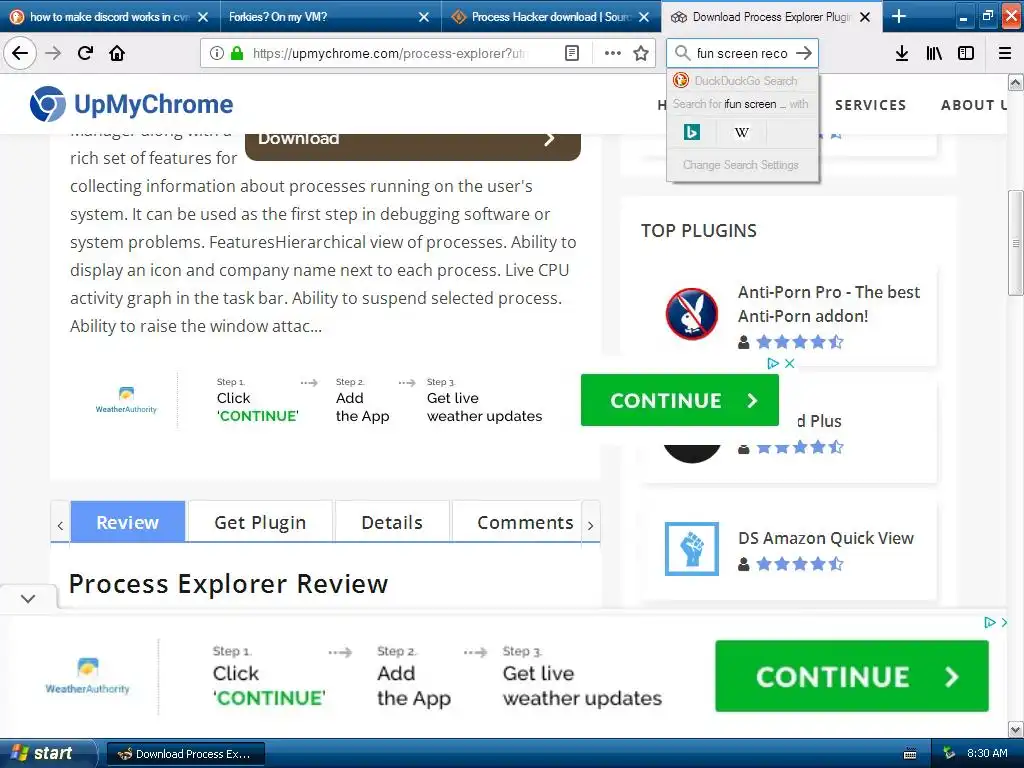Open AdChoices icon on middle ad
The height and width of the screenshot is (768, 1024).
[x=773, y=363]
